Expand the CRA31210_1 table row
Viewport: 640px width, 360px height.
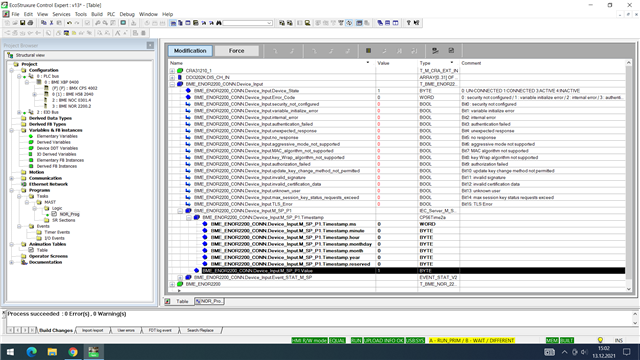[172, 71]
